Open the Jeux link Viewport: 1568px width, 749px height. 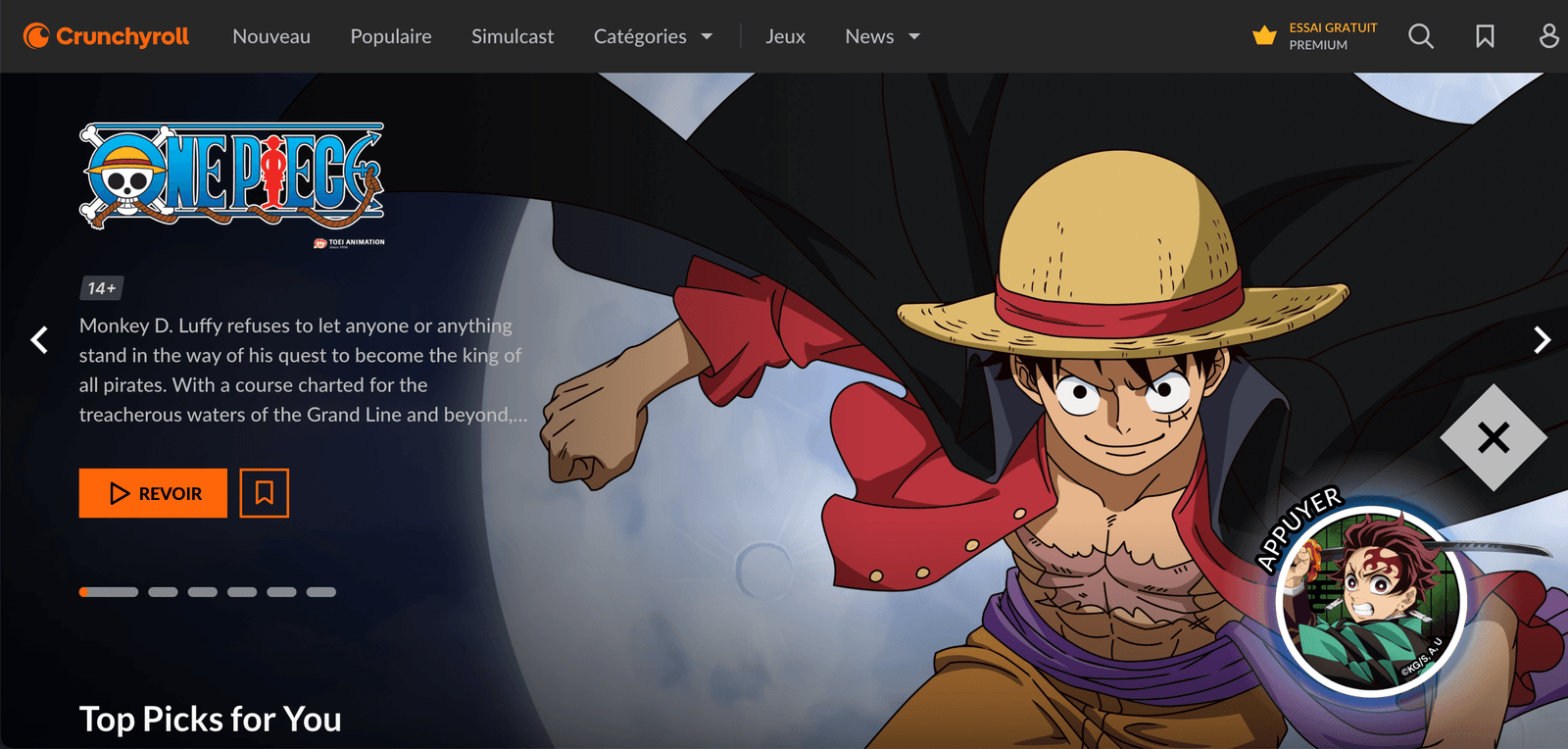pos(785,36)
